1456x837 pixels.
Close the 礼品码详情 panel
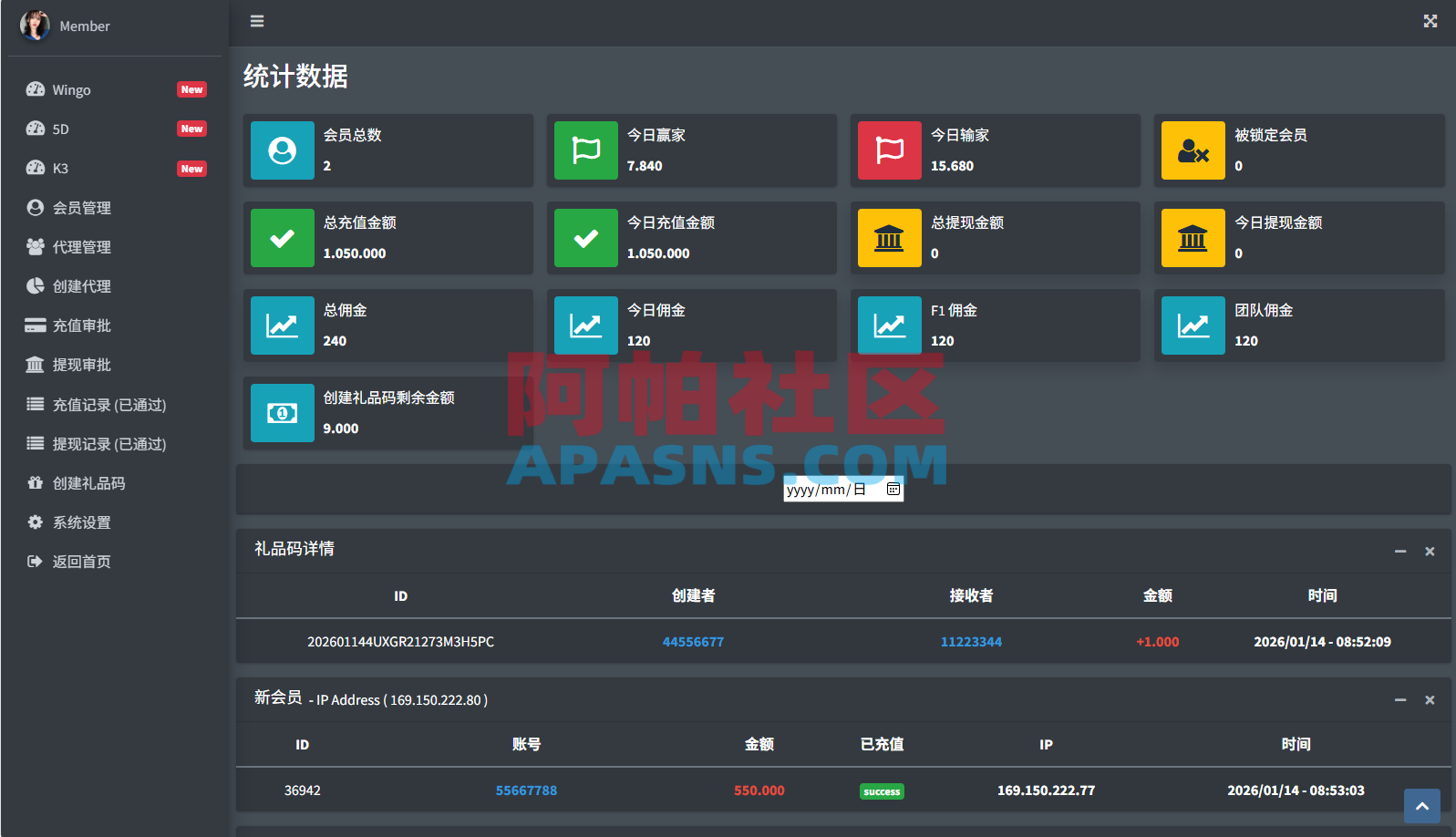click(x=1430, y=551)
